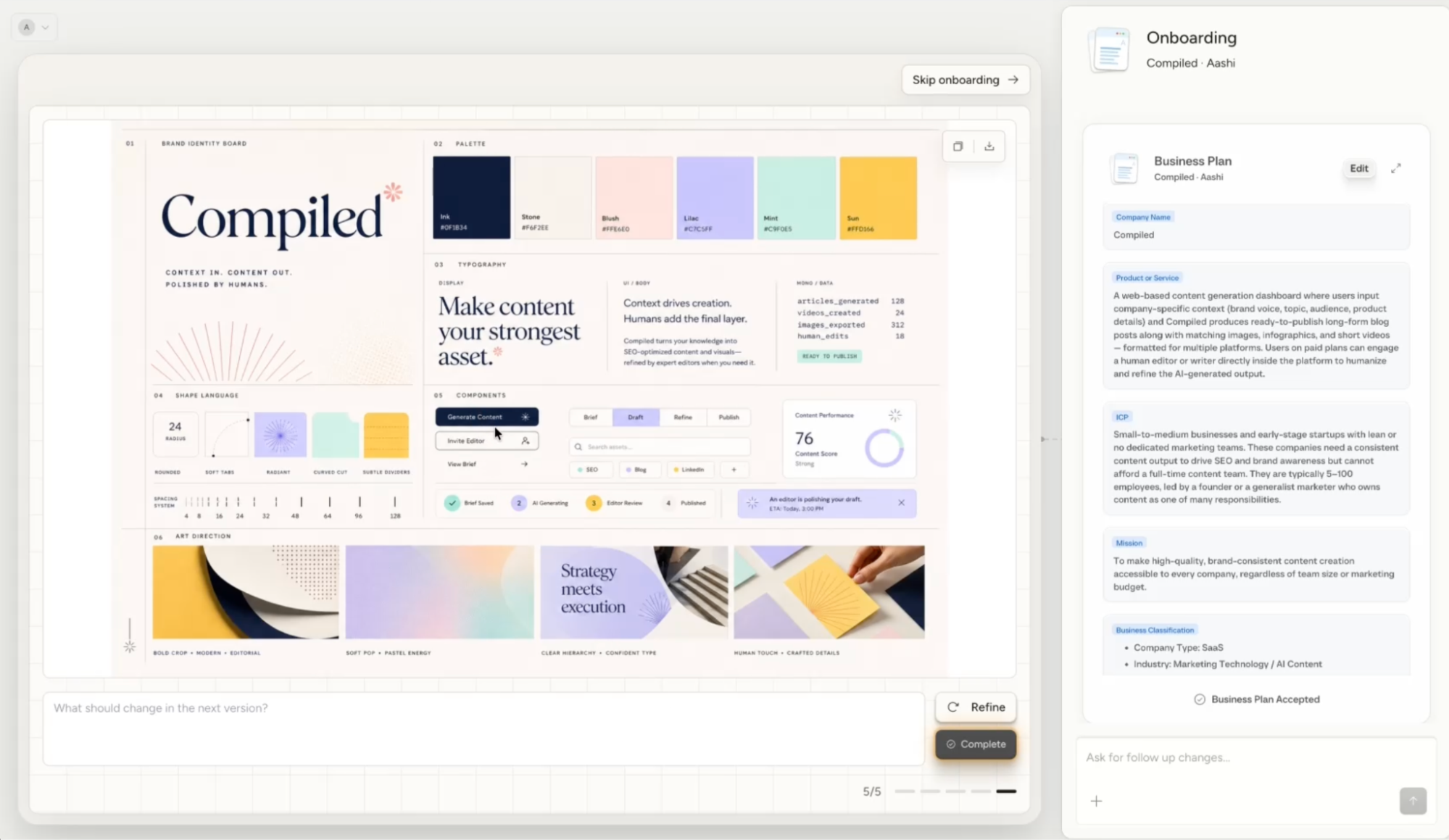This screenshot has height=840, width=1449.
Task: Click the Company Name label
Action: tap(1143, 217)
